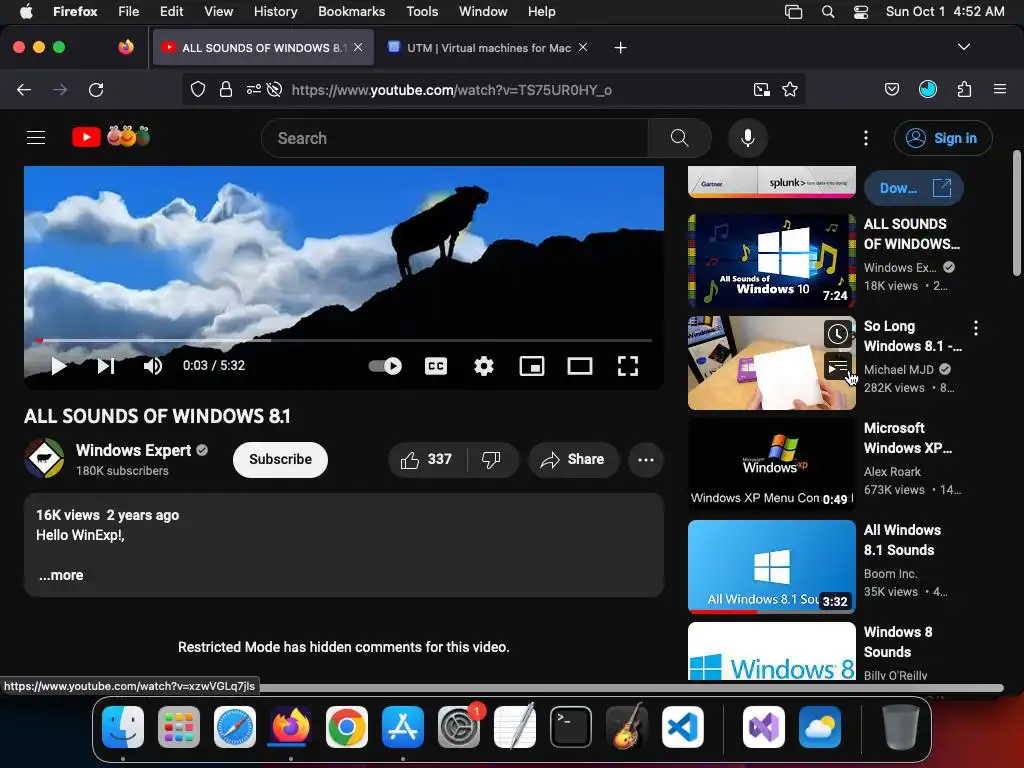Image resolution: width=1024 pixels, height=768 pixels.
Task: Open Picture-in-Picture from address bar
Action: [x=761, y=89]
